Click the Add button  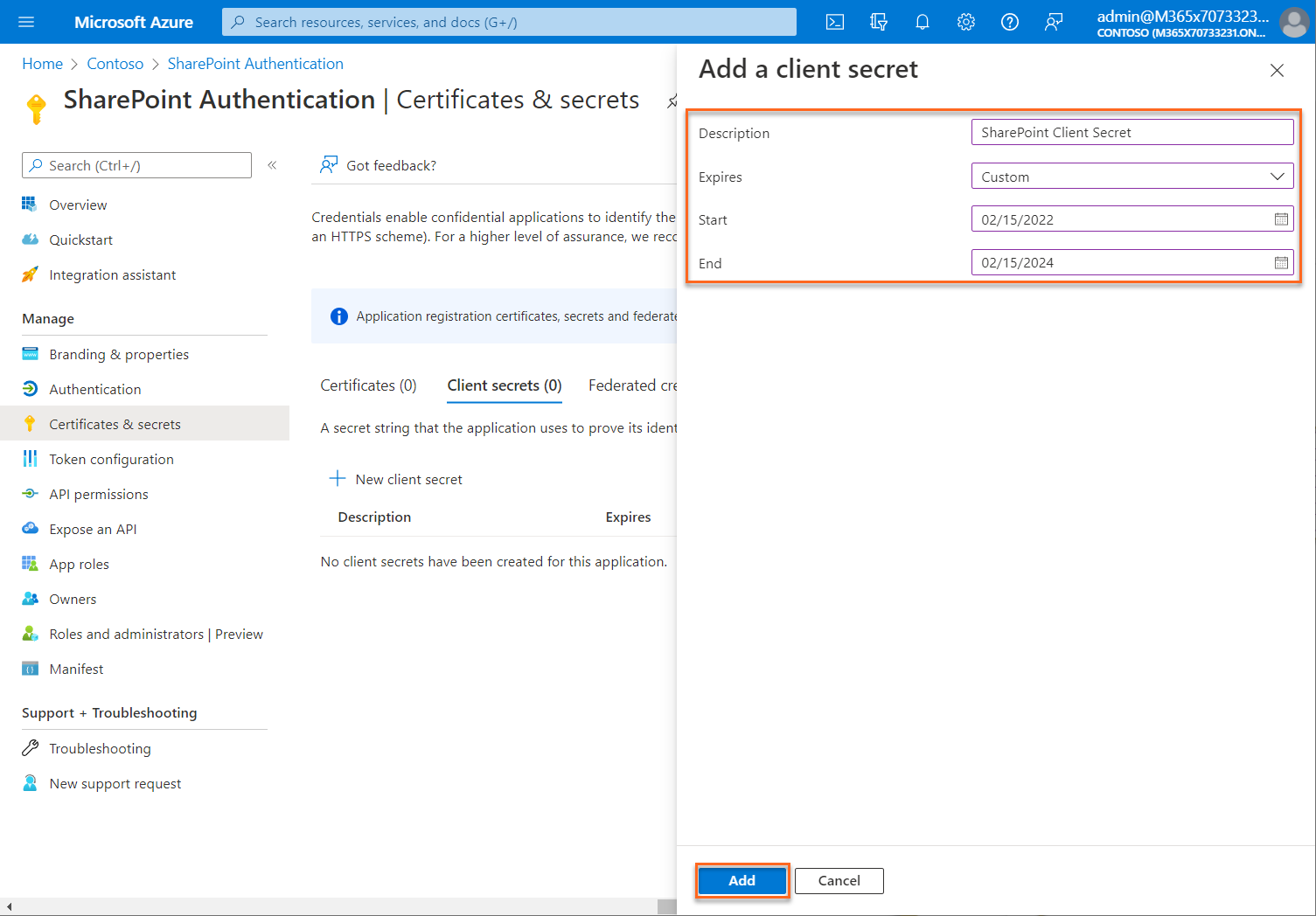742,880
